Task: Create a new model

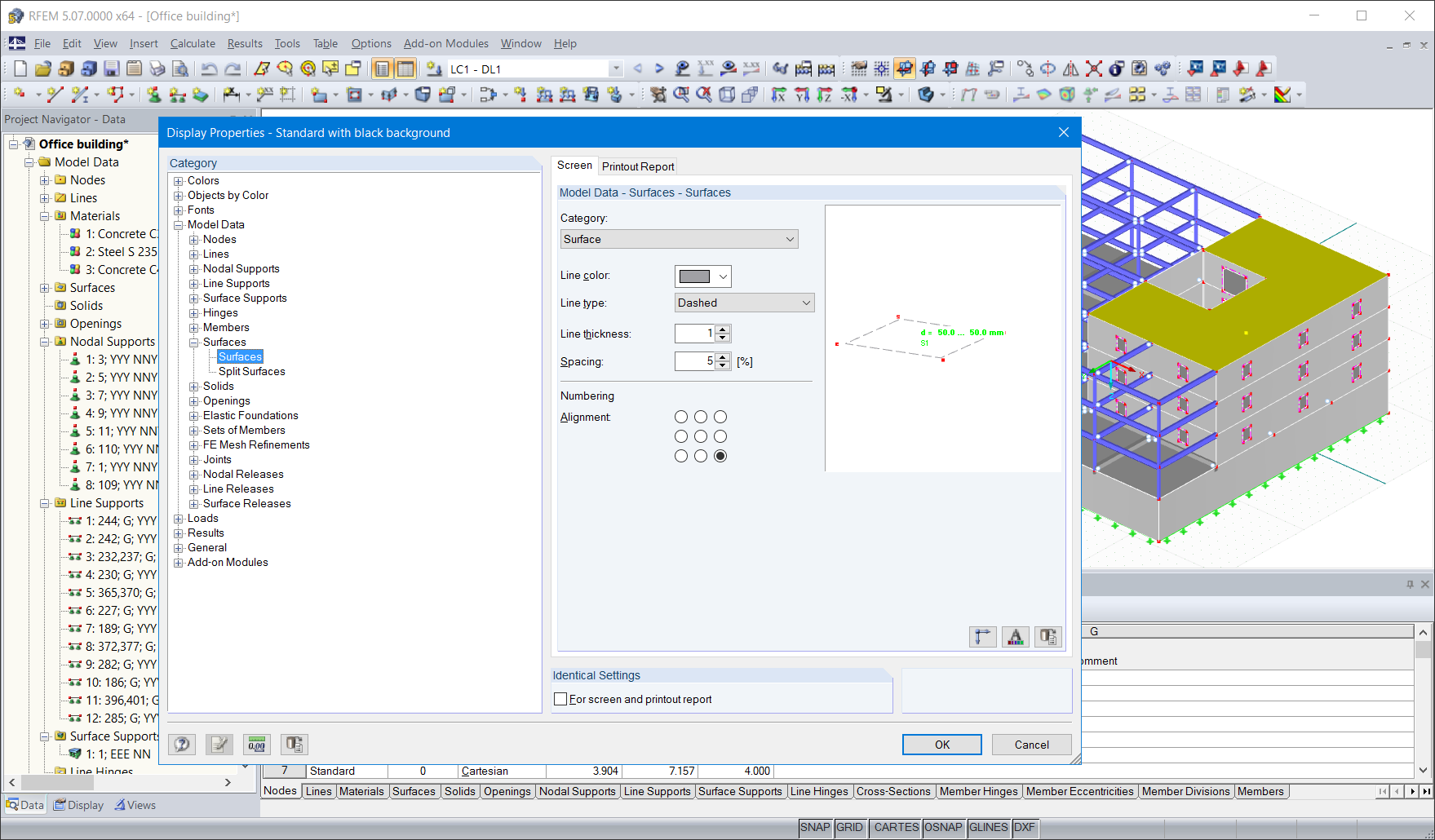Action: (19, 69)
